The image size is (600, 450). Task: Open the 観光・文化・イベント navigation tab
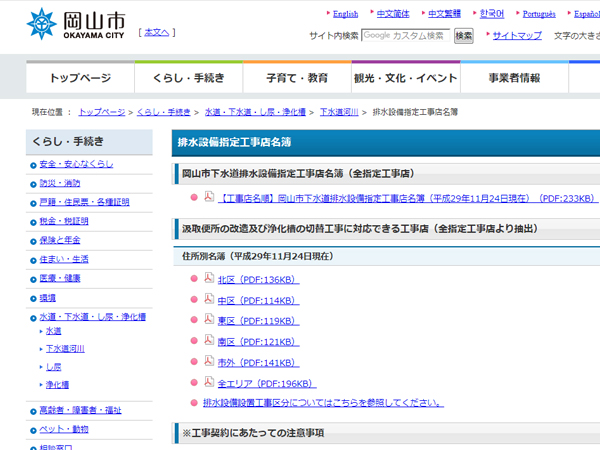[406, 78]
